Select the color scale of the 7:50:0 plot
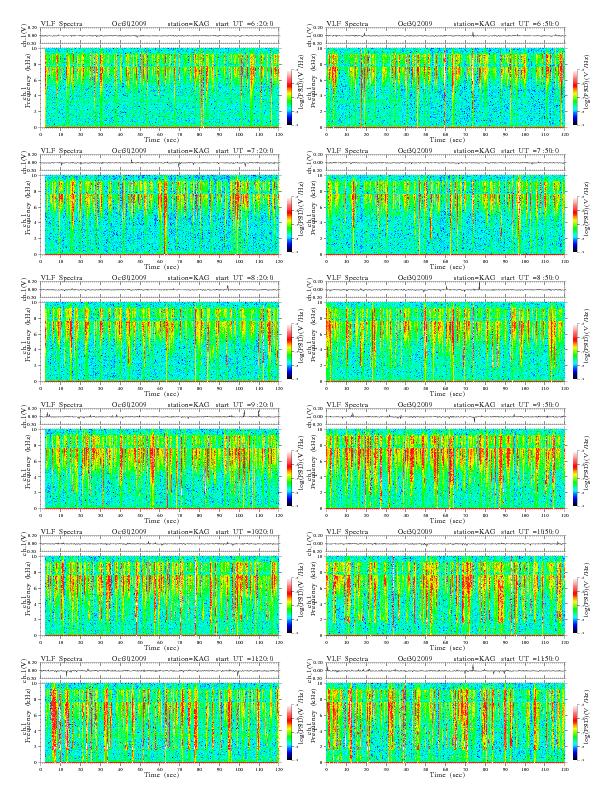Image resolution: width=612 pixels, height=792 pixels. pyautogui.click(x=575, y=224)
